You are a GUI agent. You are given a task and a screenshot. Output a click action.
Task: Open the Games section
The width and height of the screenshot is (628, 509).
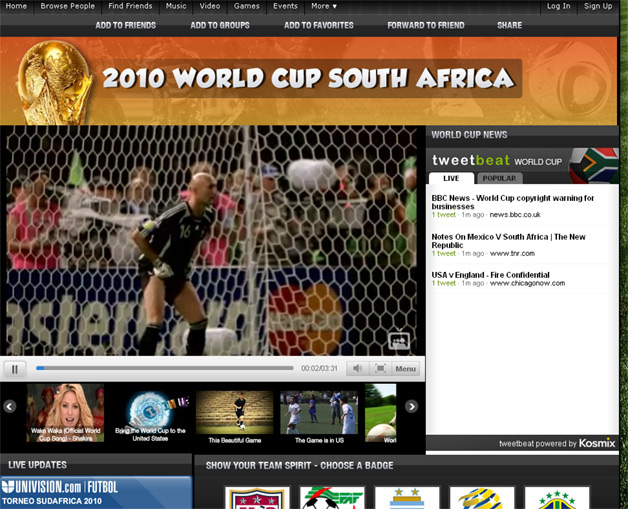(246, 6)
